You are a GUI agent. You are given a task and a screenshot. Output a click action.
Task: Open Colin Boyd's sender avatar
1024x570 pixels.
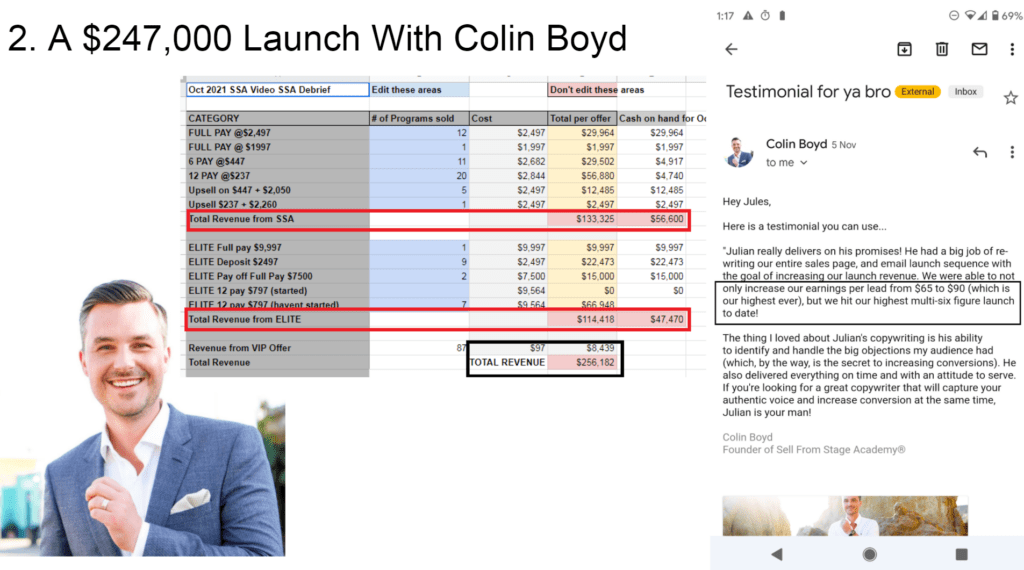point(740,153)
